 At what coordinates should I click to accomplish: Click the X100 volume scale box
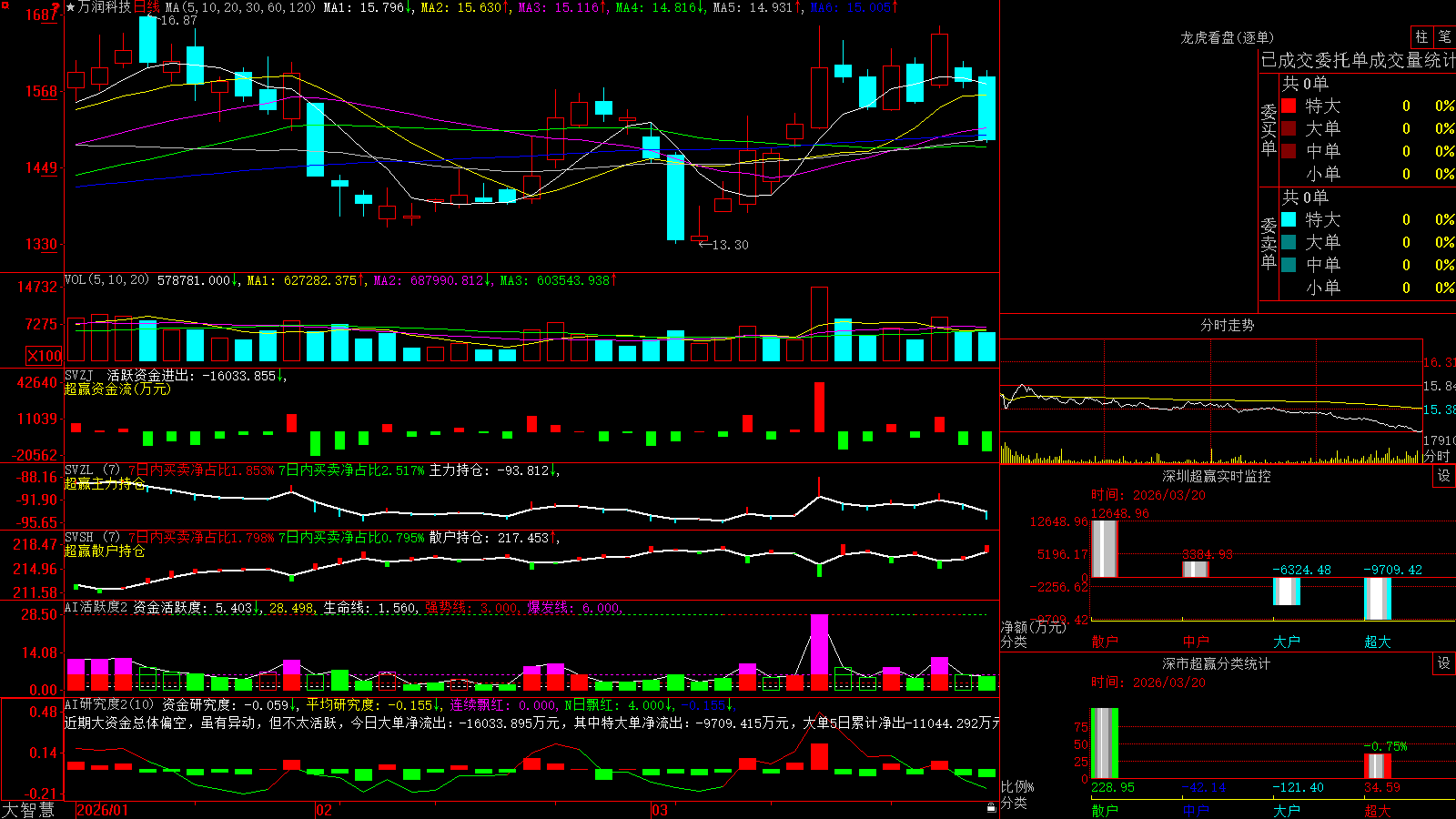44,356
